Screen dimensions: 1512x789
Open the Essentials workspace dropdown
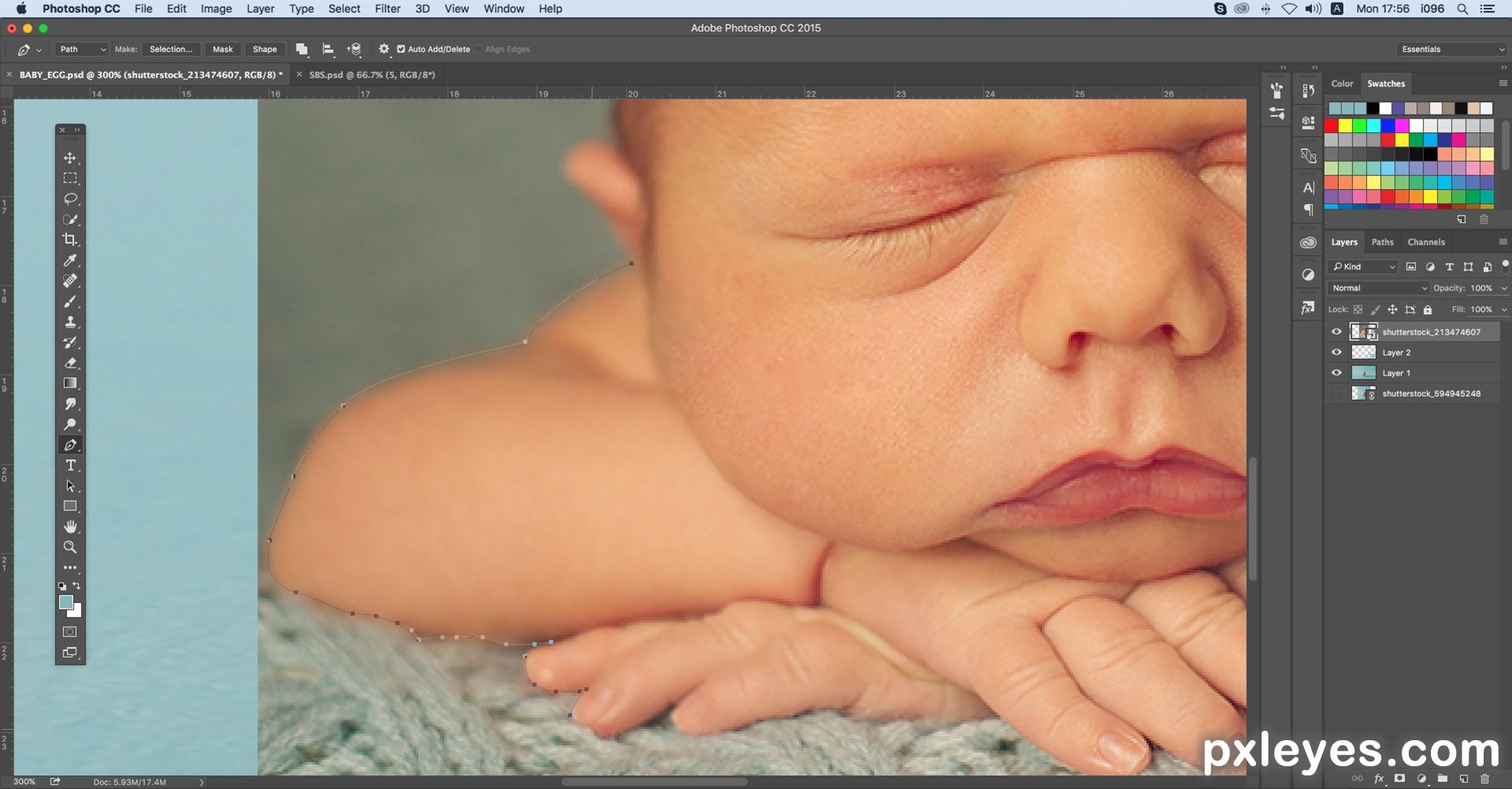click(1452, 49)
